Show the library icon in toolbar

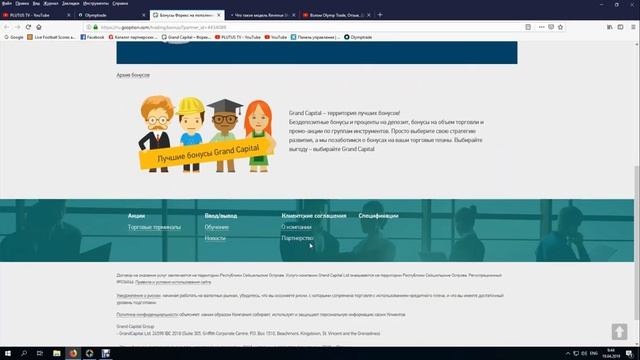click(x=609, y=27)
